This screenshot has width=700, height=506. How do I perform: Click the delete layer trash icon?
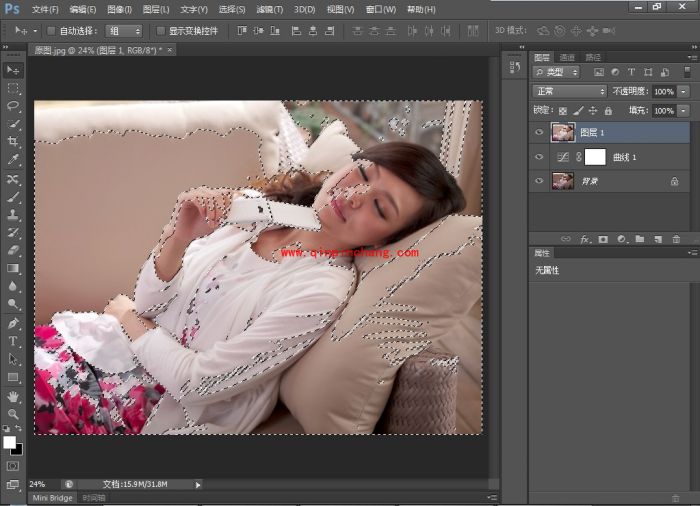coord(676,239)
